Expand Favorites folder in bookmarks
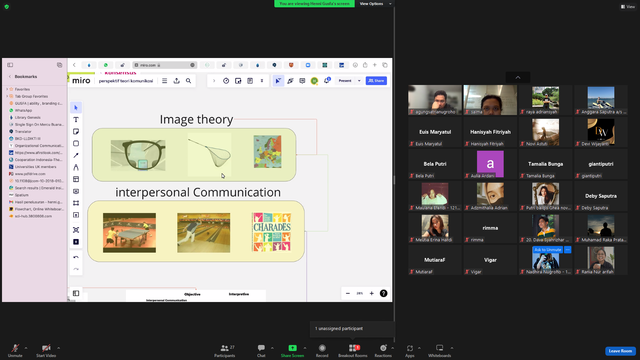Viewport: 640px width, 360px height. [x=7, y=89]
